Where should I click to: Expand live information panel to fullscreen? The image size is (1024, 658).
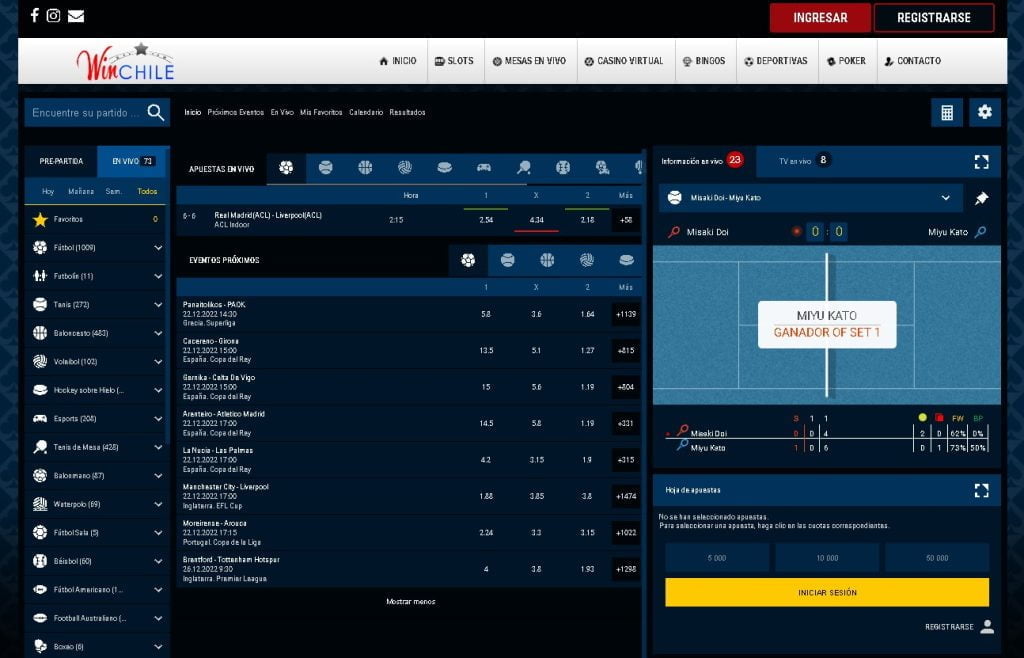982,161
